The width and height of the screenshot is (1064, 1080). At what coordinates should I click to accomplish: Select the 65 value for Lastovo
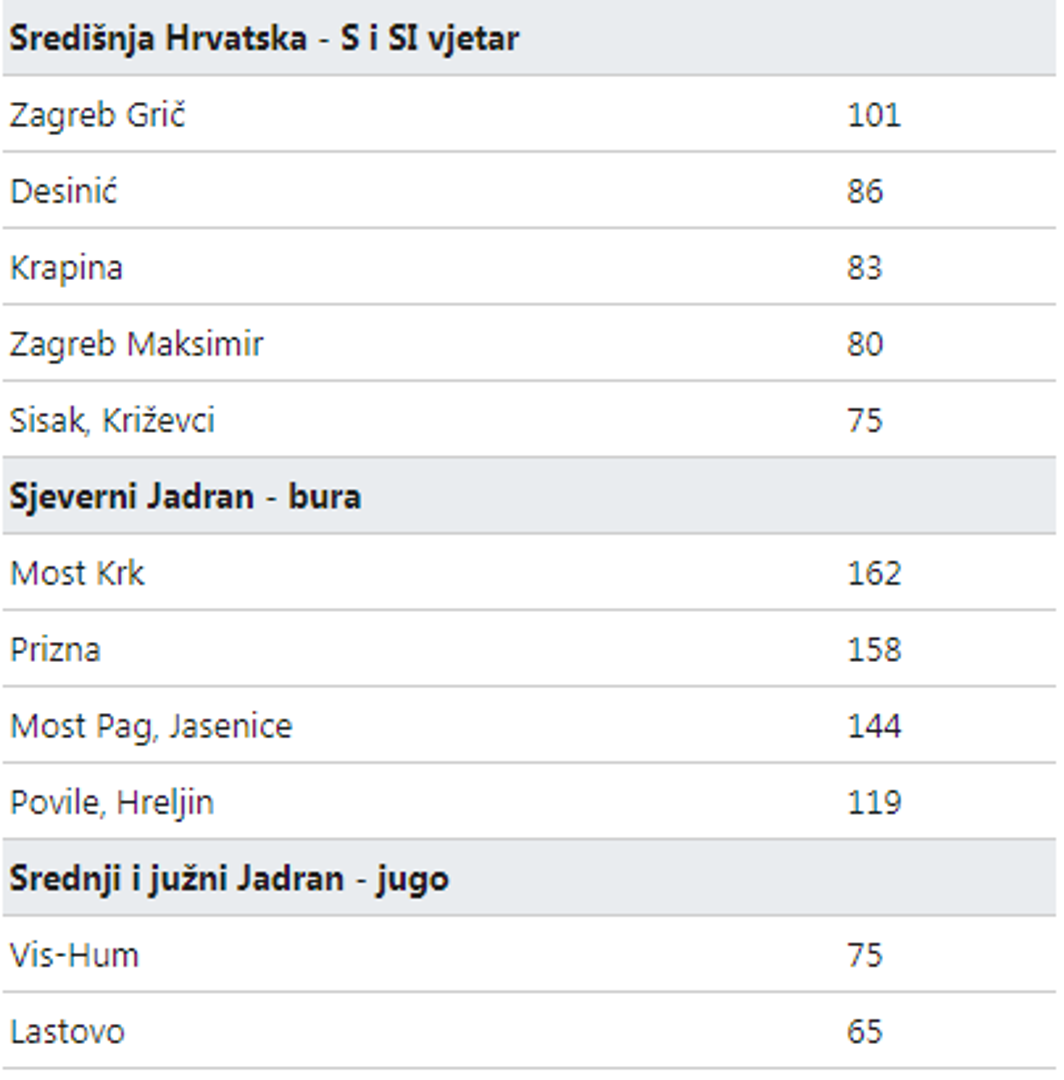tap(865, 1031)
